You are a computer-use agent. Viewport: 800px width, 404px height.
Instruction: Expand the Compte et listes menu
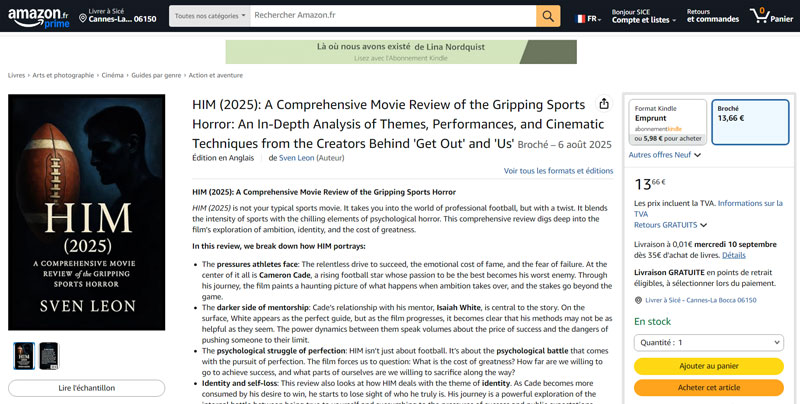tap(644, 16)
